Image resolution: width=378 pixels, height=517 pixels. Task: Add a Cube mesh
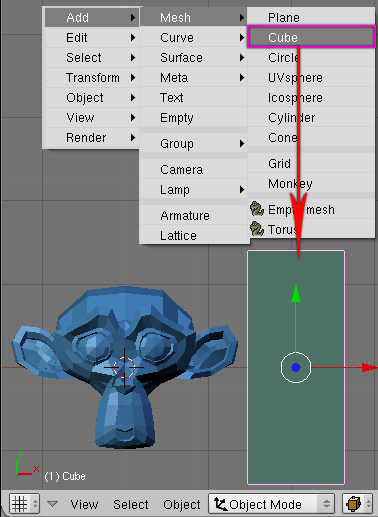tap(311, 37)
